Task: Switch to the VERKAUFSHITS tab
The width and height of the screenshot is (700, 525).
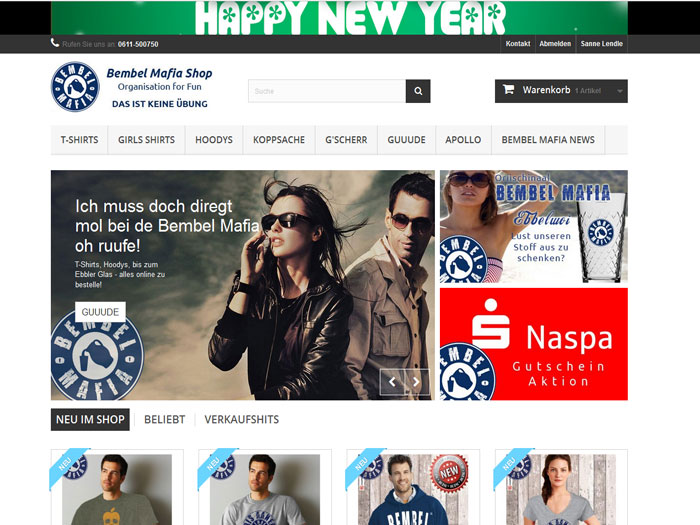Action: point(242,420)
